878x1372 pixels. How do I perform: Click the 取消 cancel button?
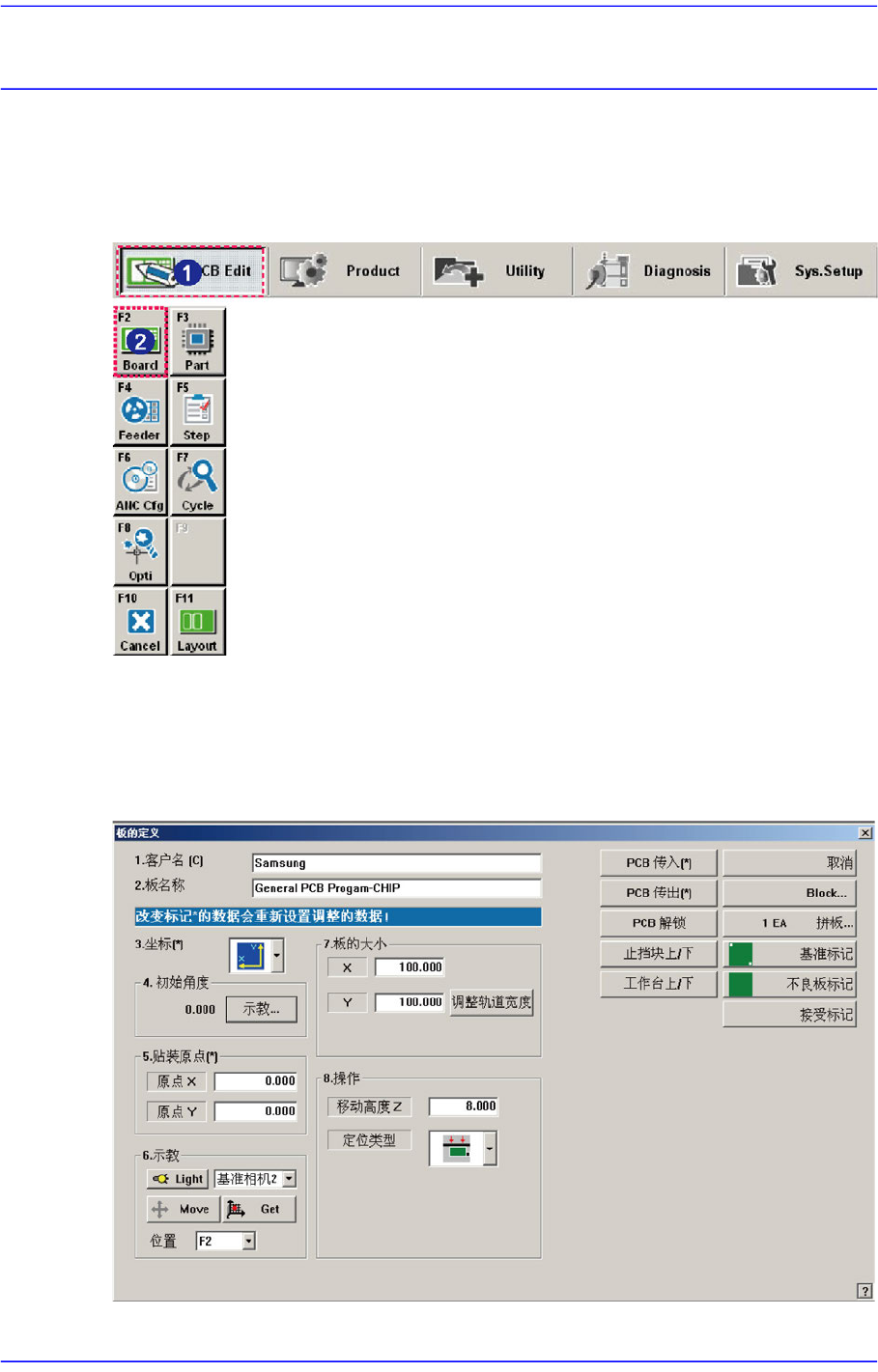[x=790, y=863]
